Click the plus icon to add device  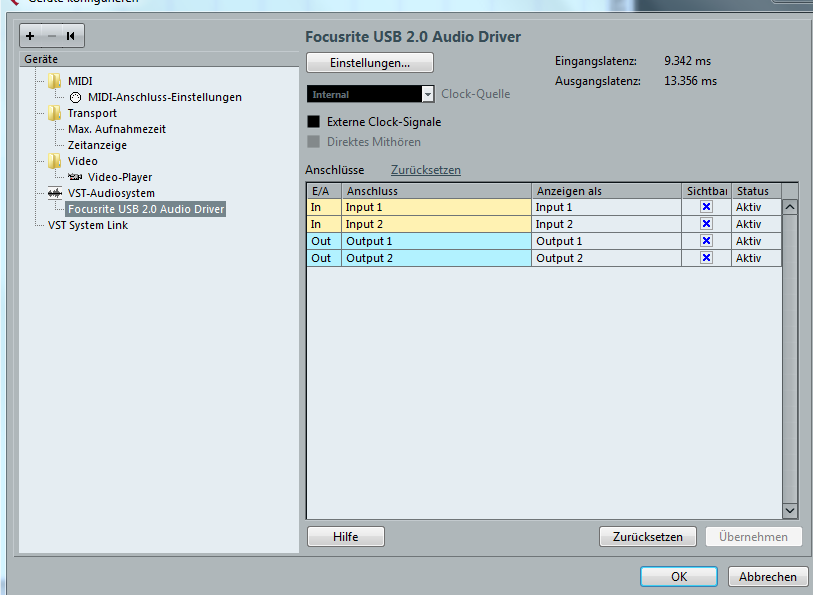click(x=30, y=36)
